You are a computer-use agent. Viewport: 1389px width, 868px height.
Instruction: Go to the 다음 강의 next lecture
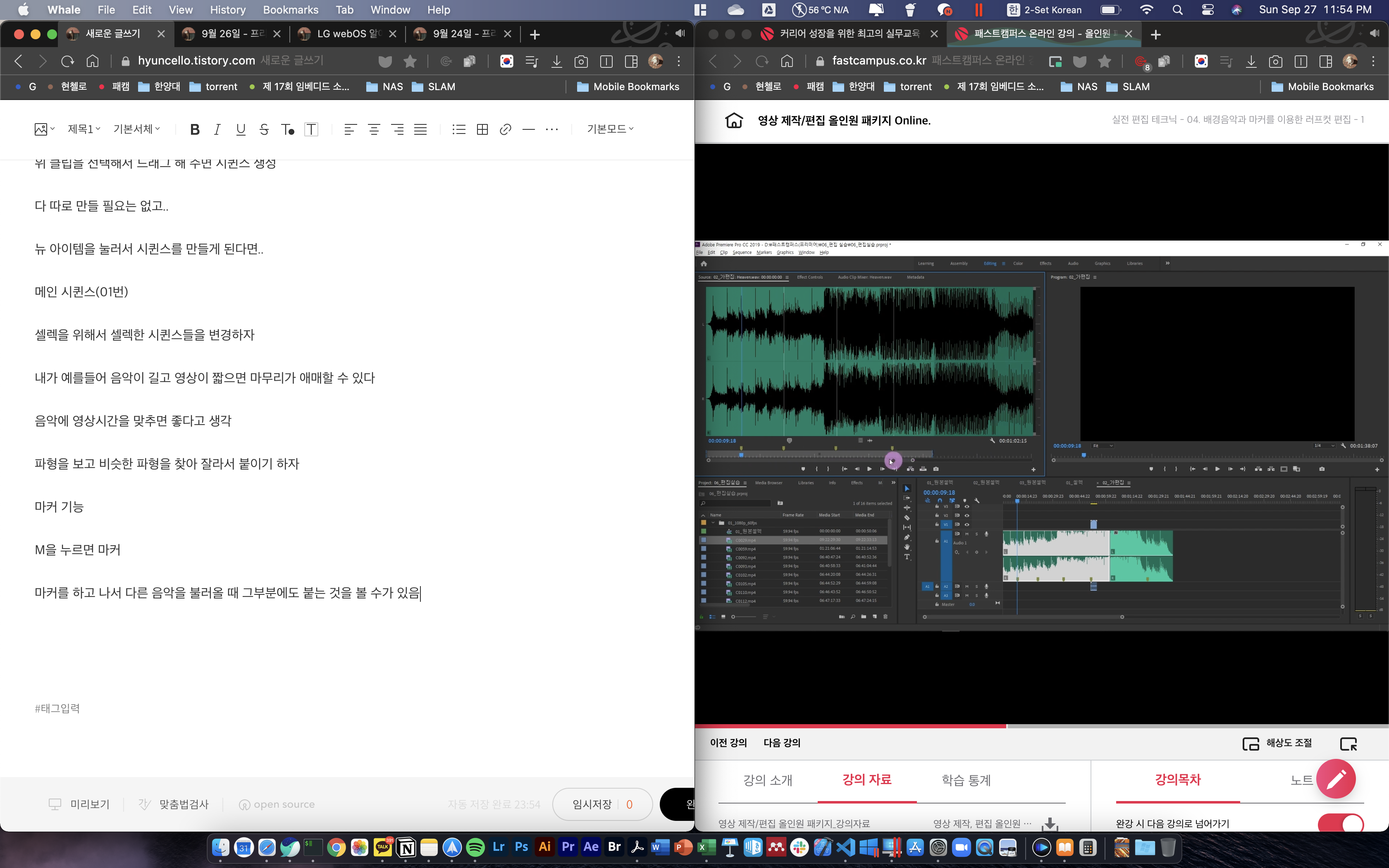(x=782, y=742)
